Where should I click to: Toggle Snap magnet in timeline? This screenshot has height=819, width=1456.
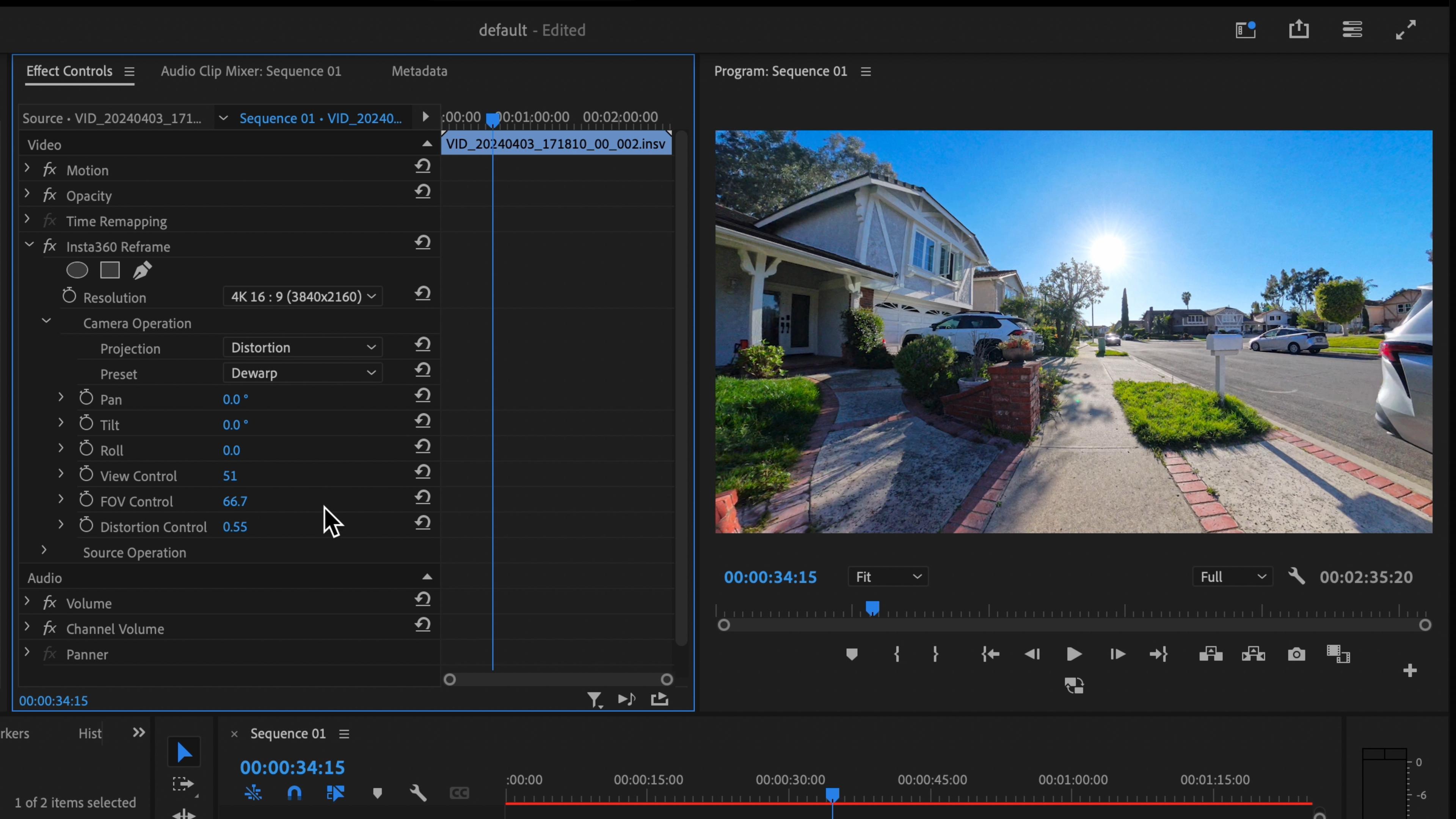[x=294, y=792]
